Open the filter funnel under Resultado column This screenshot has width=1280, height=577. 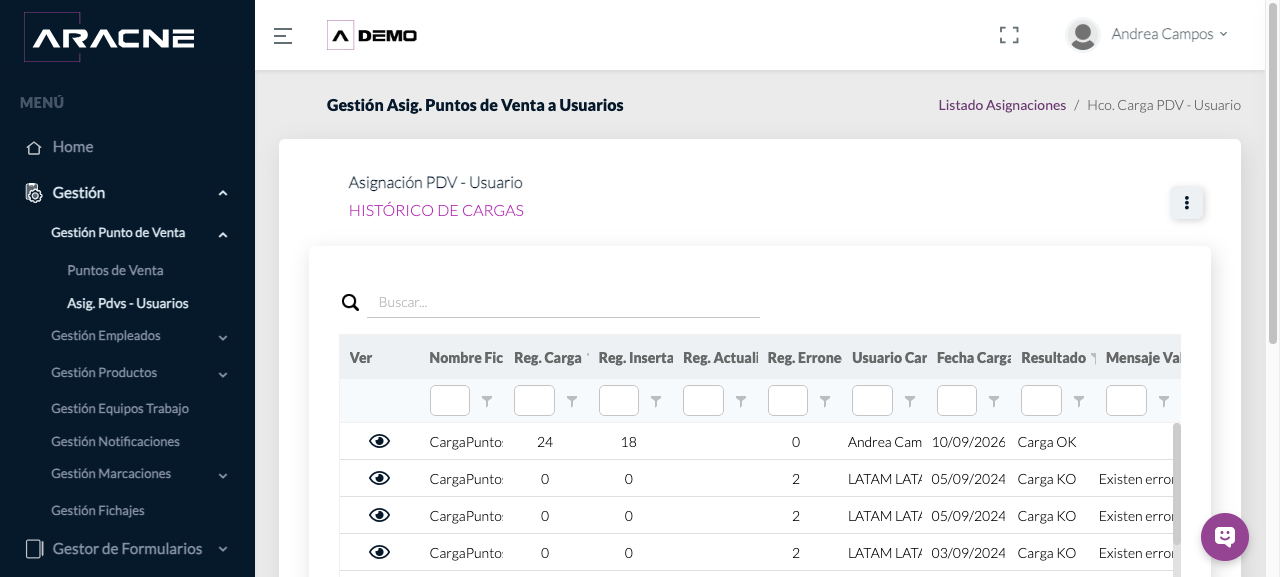1079,401
